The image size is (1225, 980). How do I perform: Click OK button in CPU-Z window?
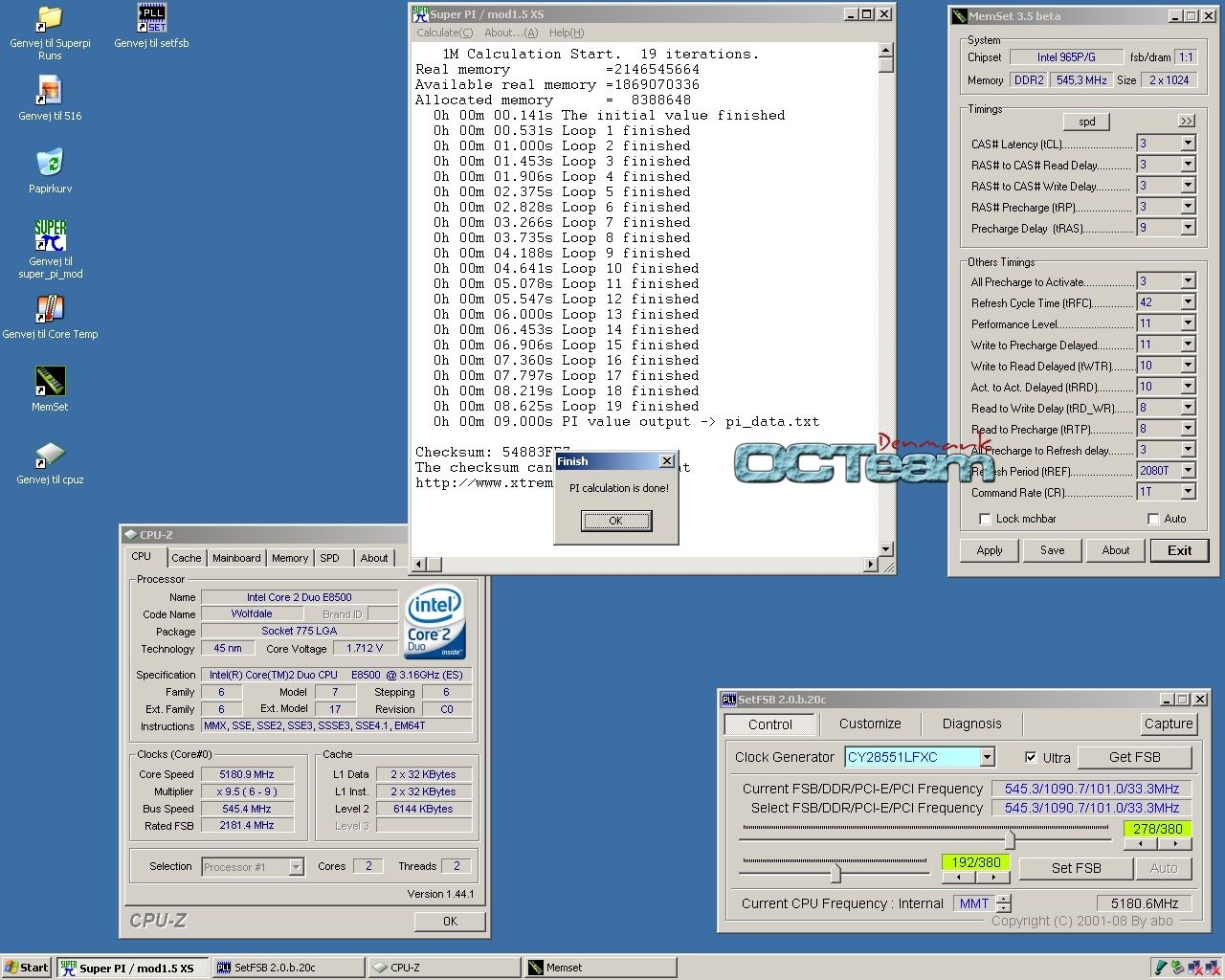tap(450, 922)
